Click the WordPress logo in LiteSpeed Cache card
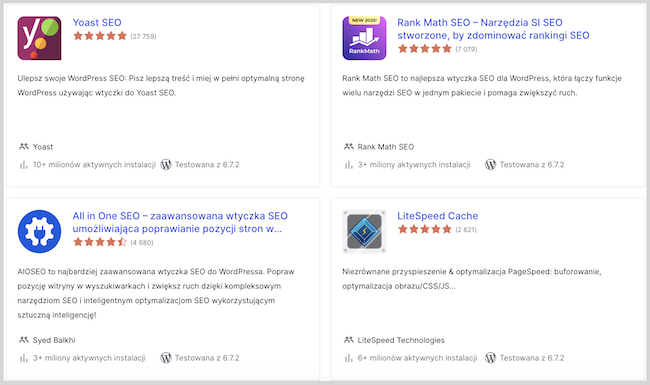This screenshot has width=650, height=385. (x=490, y=358)
